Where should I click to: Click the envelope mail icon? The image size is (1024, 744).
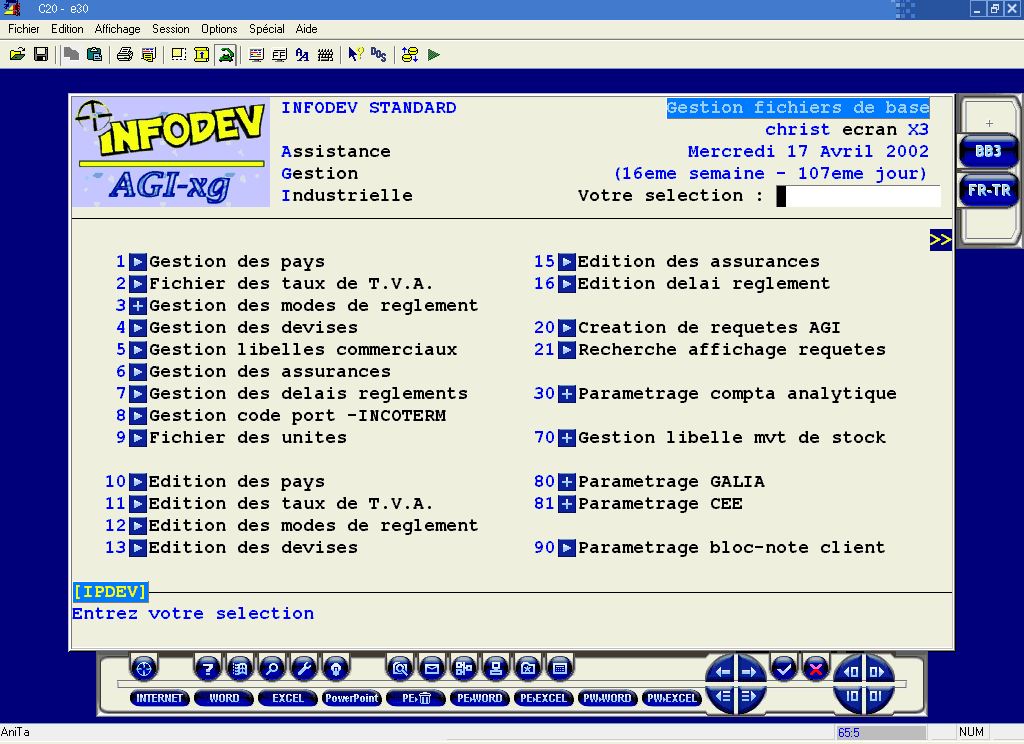(x=432, y=668)
